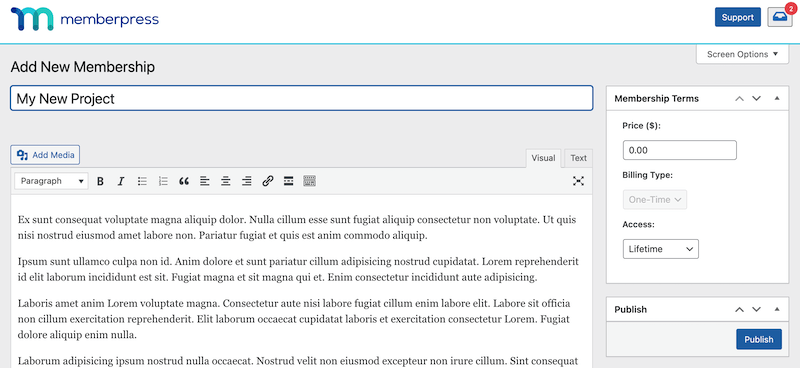Click the MemberPress logo
Screen dimensions: 800x368
coord(85,19)
